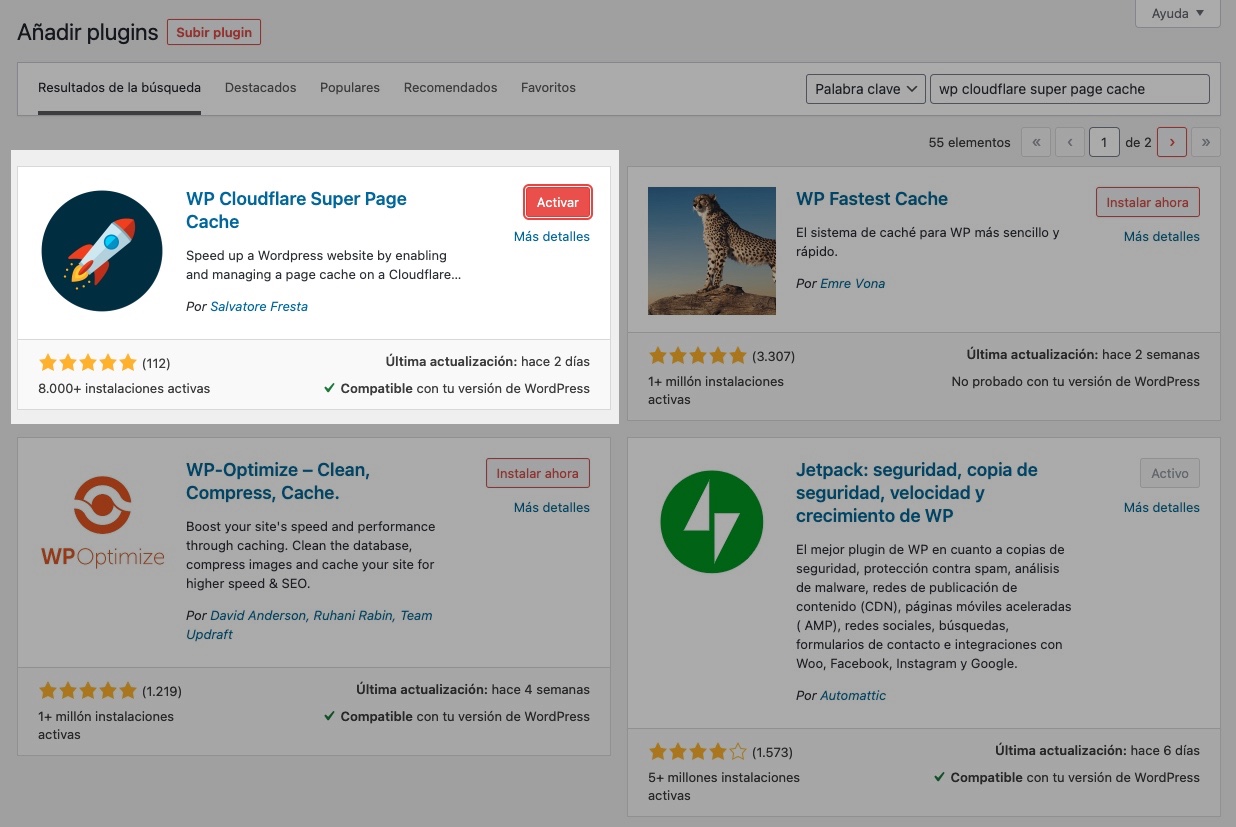
Task: Click the Jetpack green lightning icon
Action: tap(711, 521)
